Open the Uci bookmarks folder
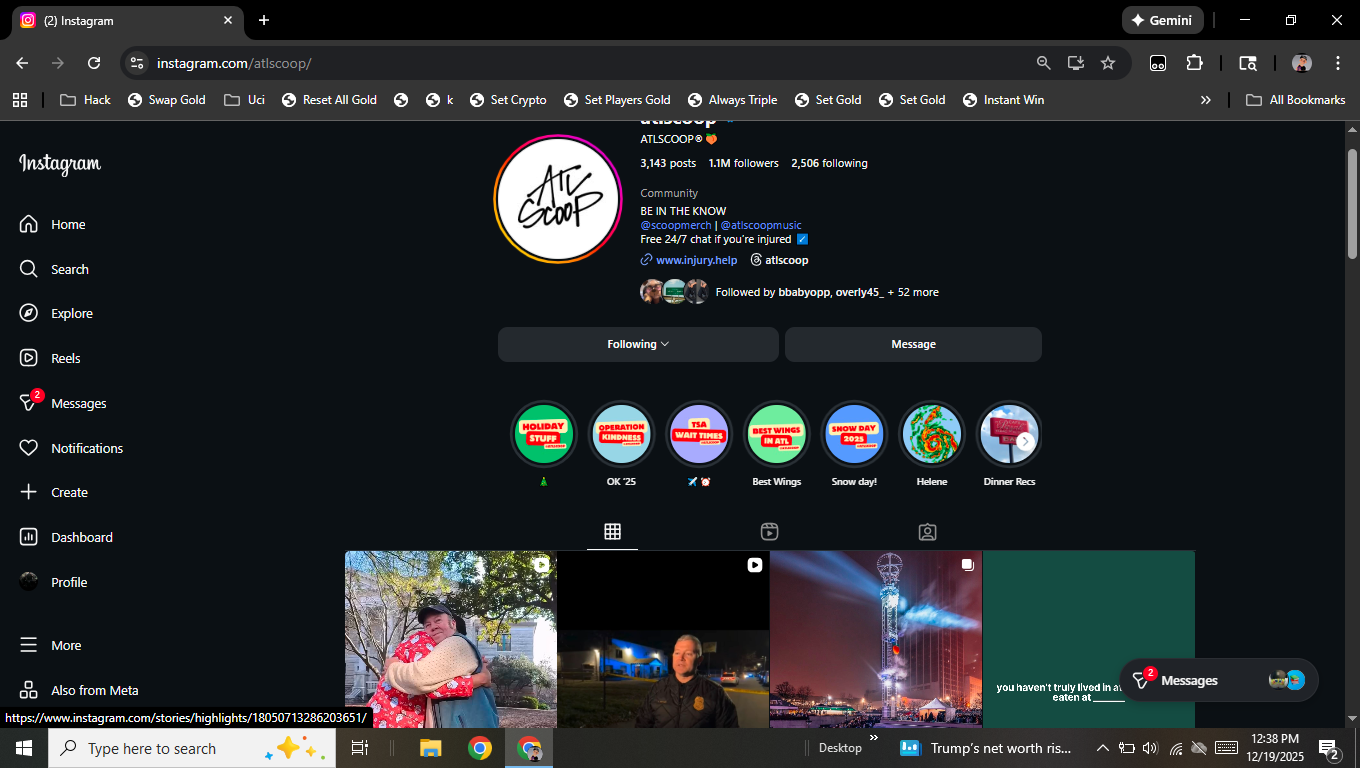 pos(245,100)
